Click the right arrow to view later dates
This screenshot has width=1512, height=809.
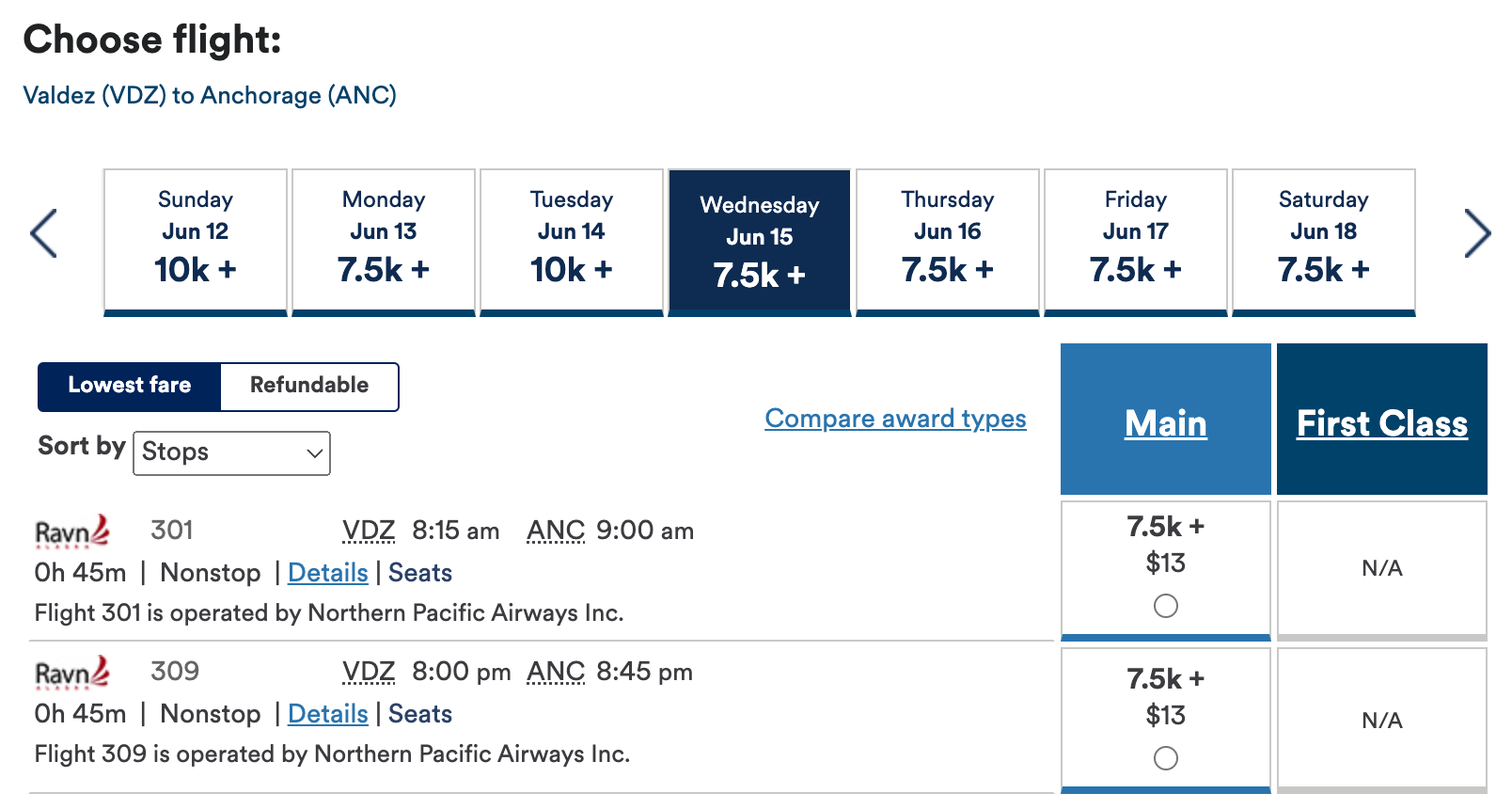[1478, 233]
